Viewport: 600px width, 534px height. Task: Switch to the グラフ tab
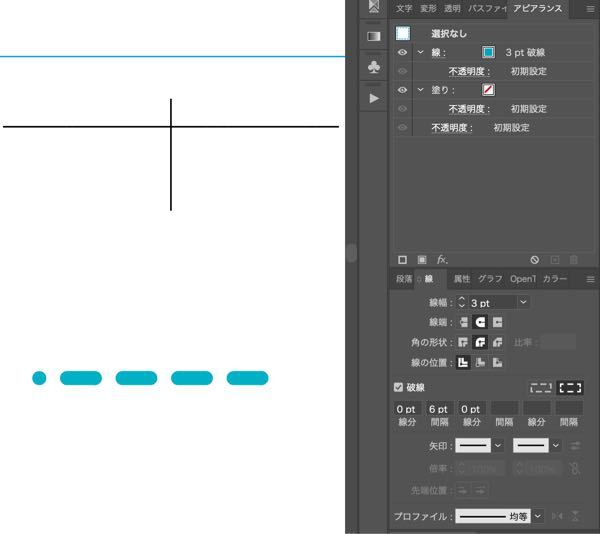pos(490,279)
